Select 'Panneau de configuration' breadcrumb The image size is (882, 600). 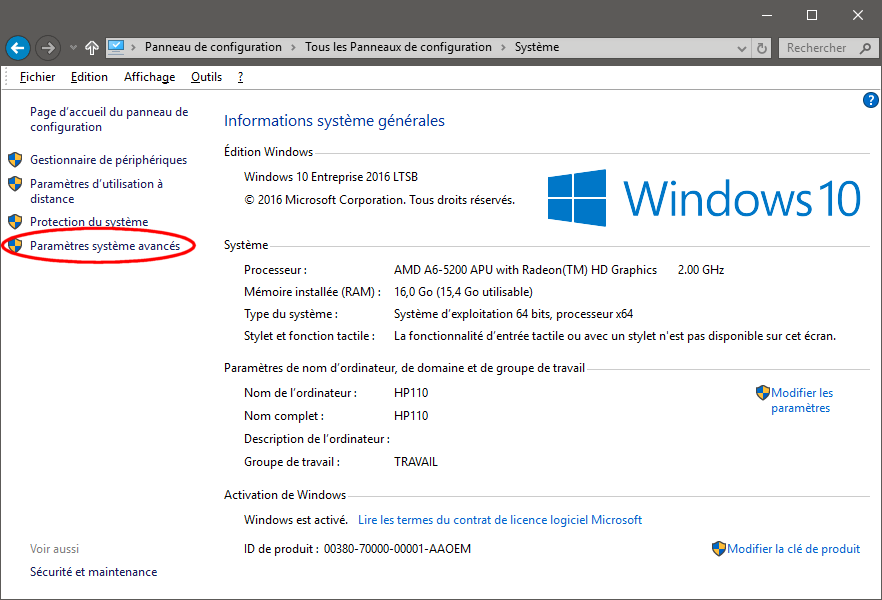click(x=213, y=47)
